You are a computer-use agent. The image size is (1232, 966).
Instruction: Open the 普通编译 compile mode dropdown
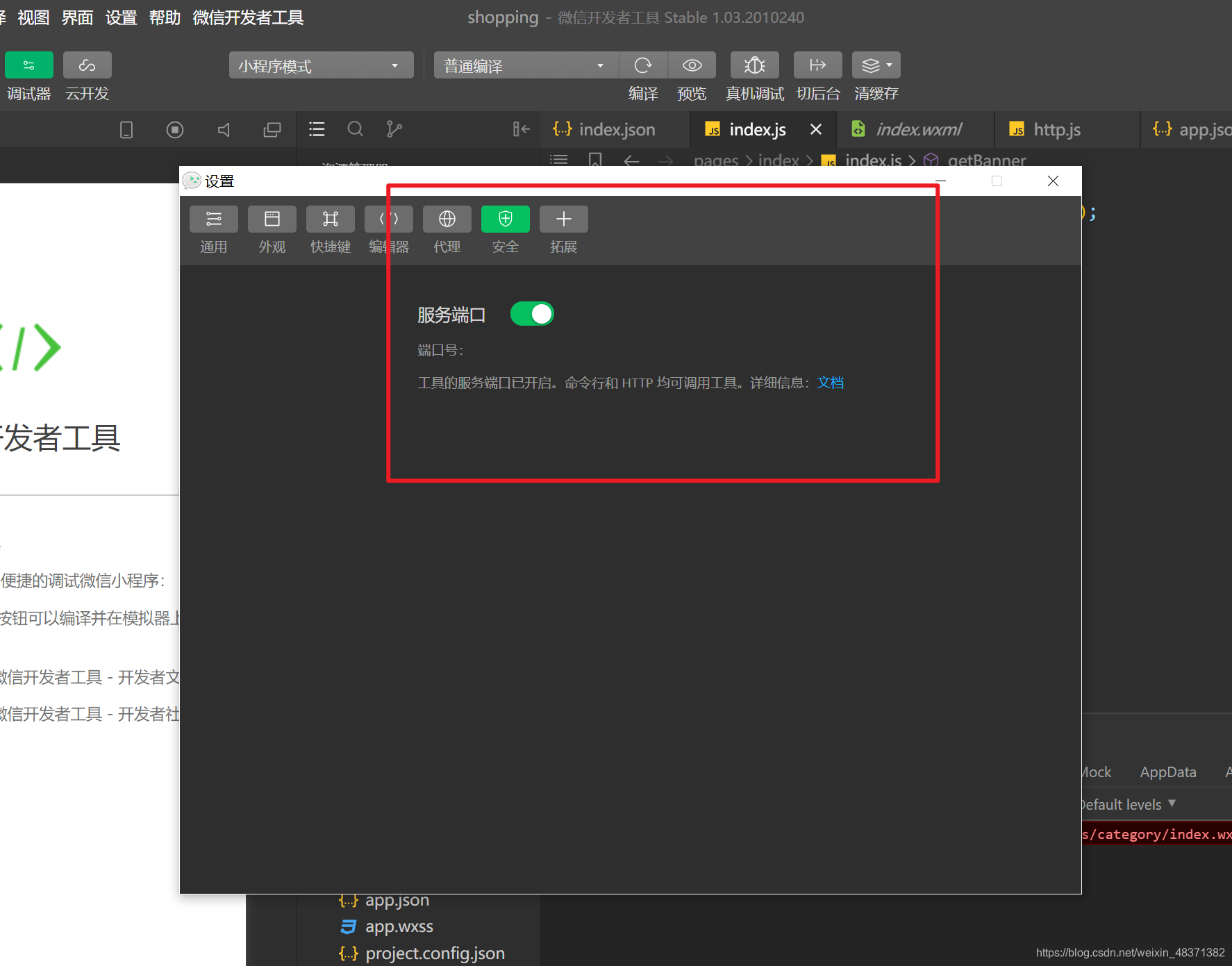(x=526, y=65)
